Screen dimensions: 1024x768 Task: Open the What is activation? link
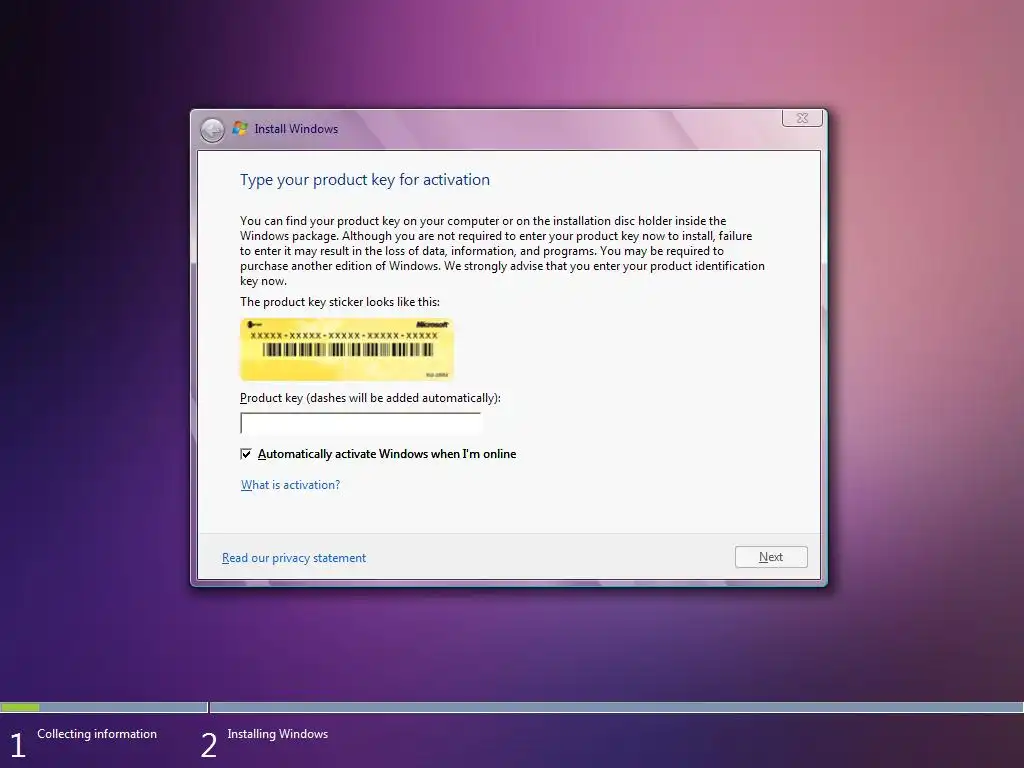coord(291,485)
